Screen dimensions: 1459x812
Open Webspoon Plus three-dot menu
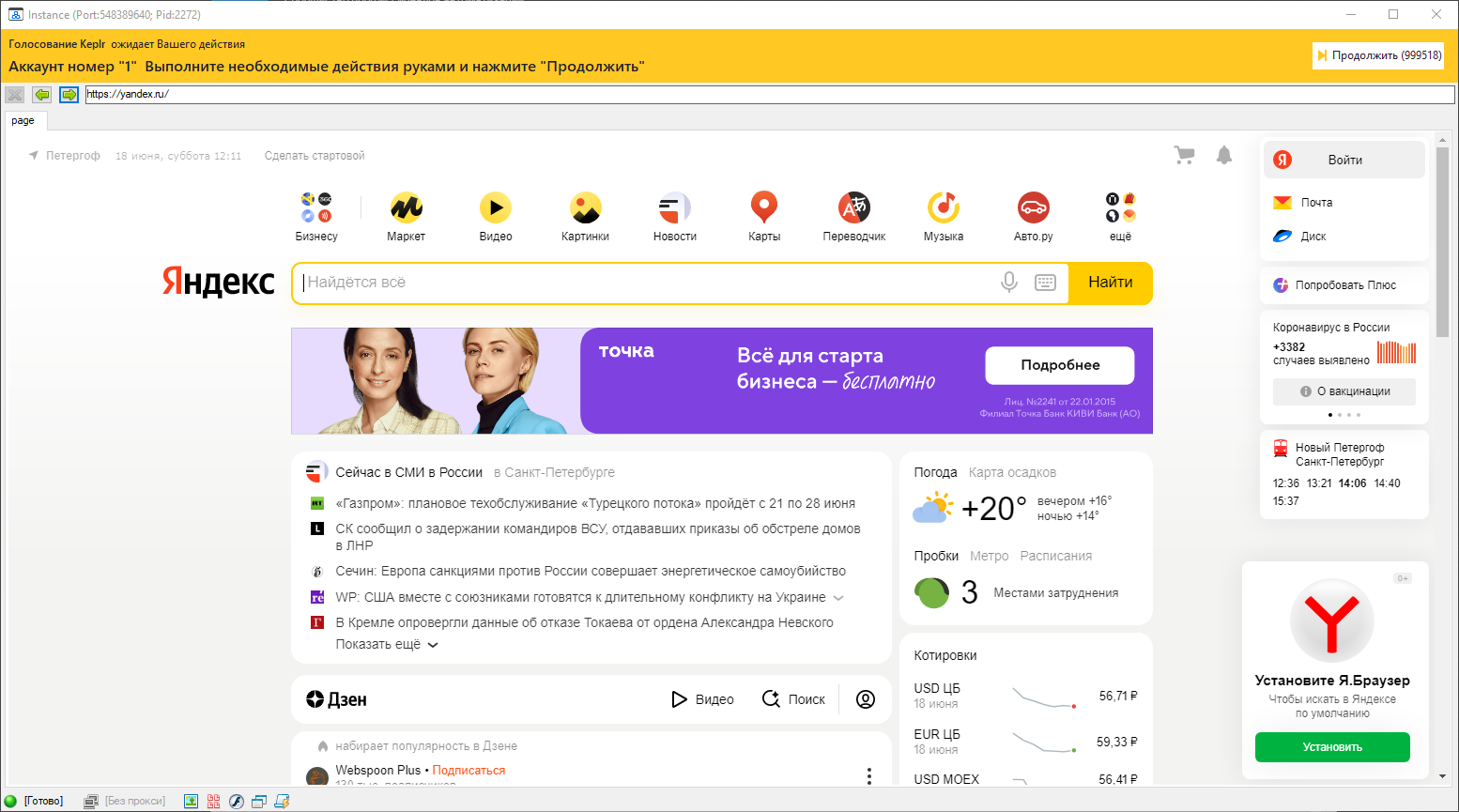[869, 775]
